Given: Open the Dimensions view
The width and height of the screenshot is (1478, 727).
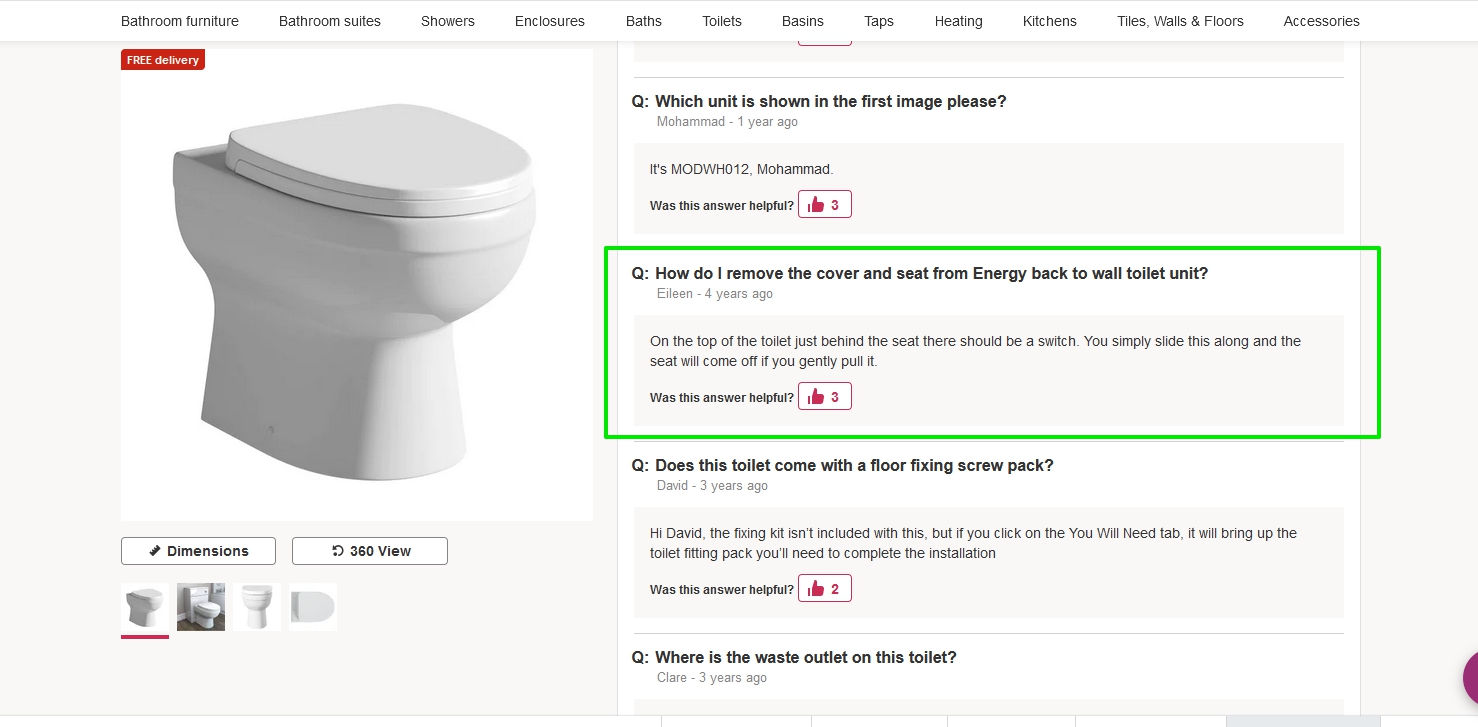Looking at the screenshot, I should point(198,551).
